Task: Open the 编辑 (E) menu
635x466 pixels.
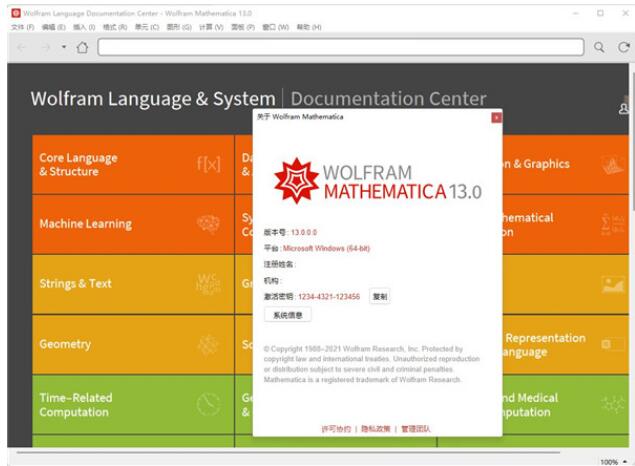Action: coord(53,27)
